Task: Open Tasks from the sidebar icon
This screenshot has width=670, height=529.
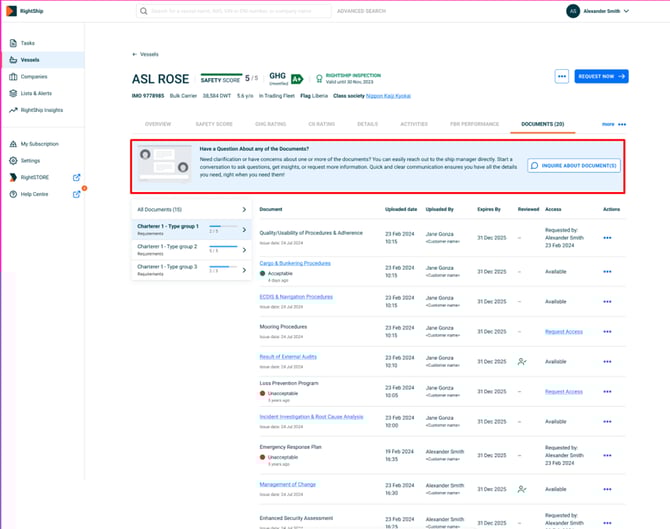Action: click(x=13, y=43)
